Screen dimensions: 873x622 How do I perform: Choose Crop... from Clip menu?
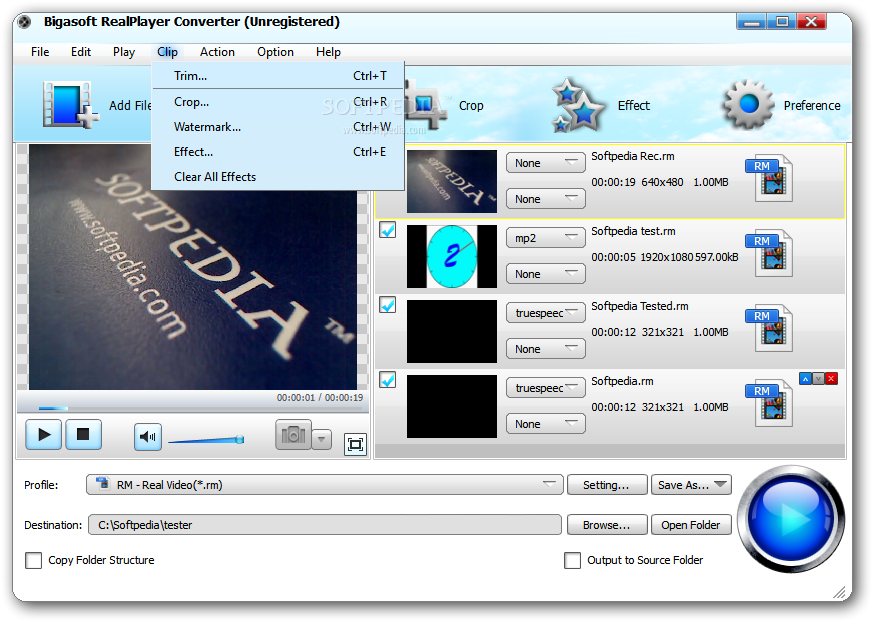click(278, 102)
